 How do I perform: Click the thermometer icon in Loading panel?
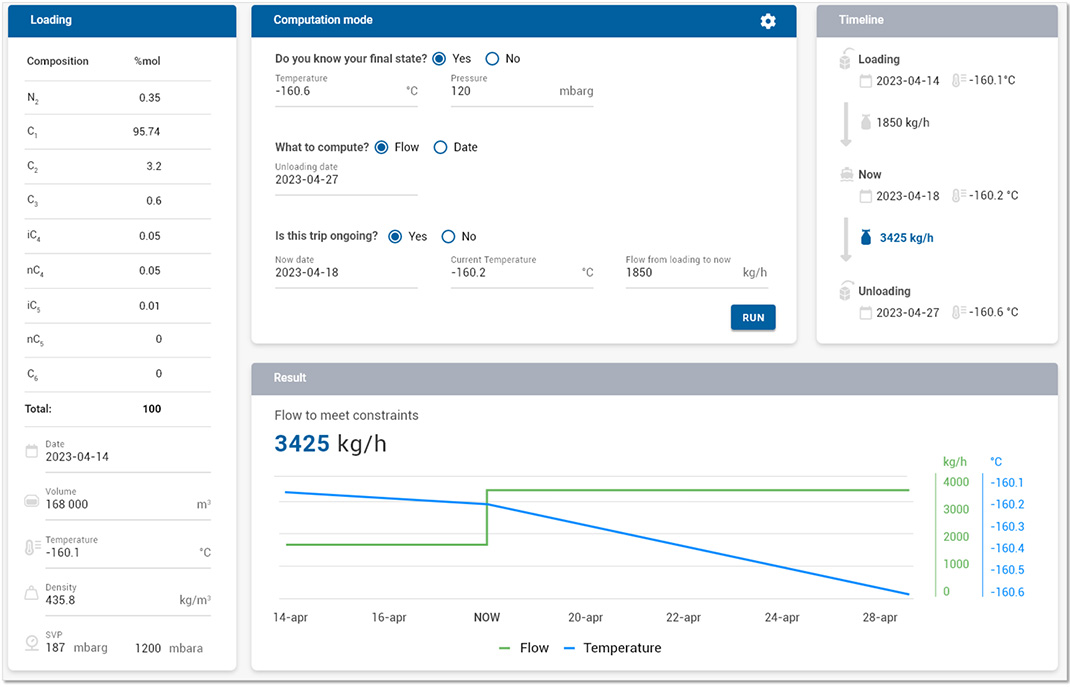31,547
